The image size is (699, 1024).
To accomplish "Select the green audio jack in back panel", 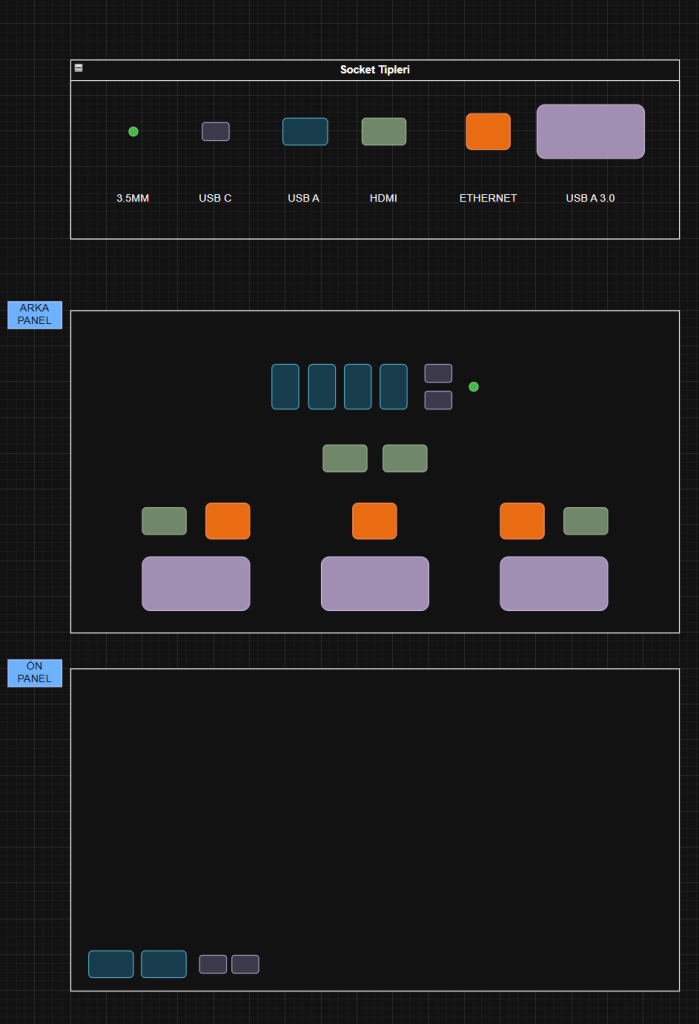I will point(474,387).
